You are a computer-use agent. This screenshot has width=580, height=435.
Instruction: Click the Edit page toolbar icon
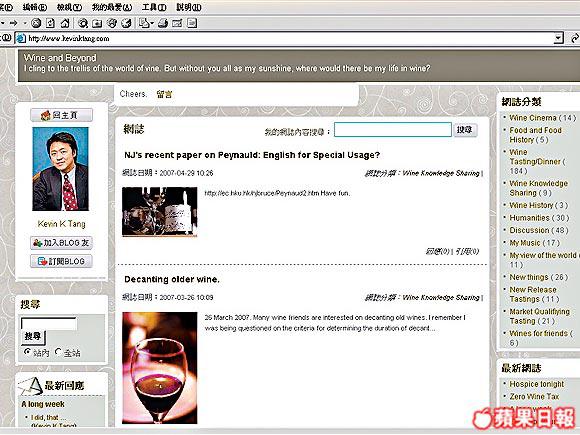point(177,23)
